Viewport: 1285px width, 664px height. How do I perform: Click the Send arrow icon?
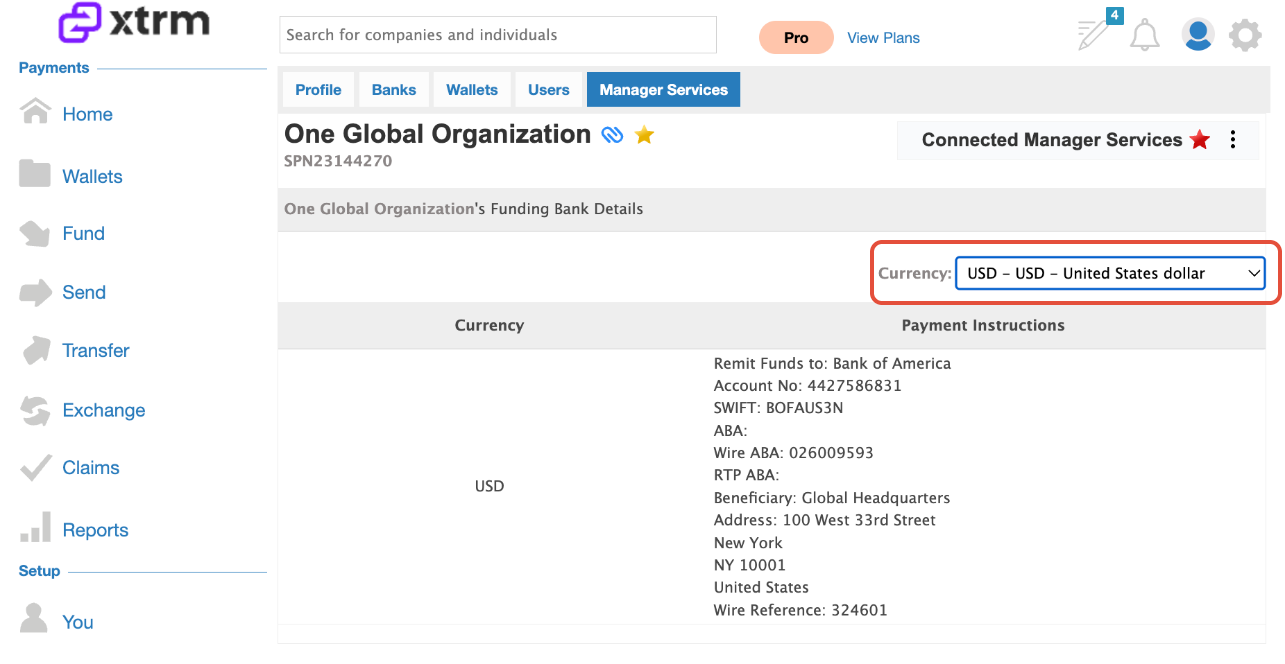(35, 292)
